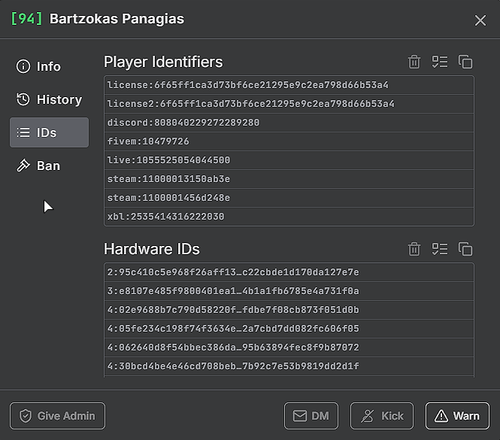The height and width of the screenshot is (440, 500).
Task: Click the Give Admin button
Action: coord(57,416)
